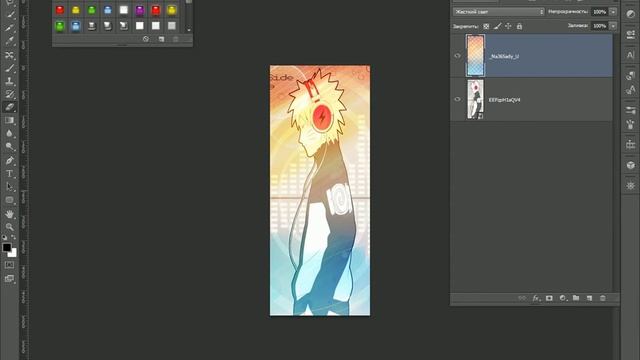Image resolution: width=640 pixels, height=360 pixels.
Task: Select the Rounded Rectangle shape tool
Action: click(9, 200)
